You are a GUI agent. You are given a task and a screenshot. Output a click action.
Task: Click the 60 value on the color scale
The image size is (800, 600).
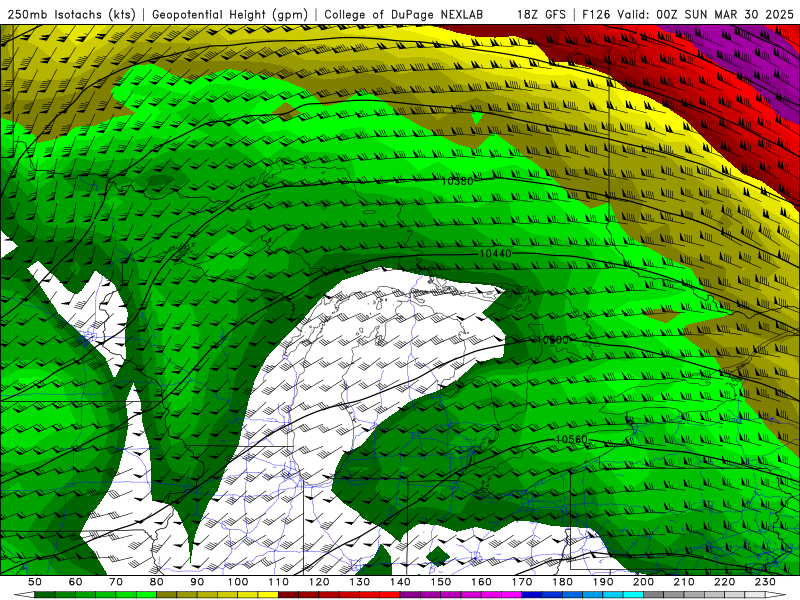click(76, 582)
